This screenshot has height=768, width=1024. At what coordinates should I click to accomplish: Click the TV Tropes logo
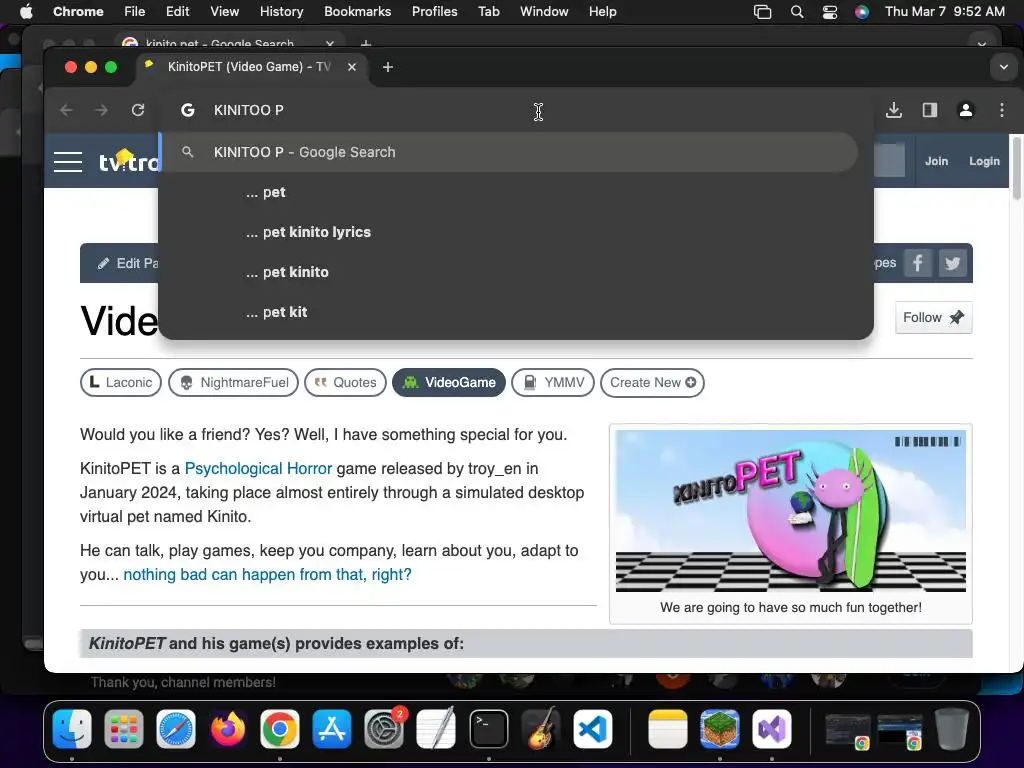click(x=129, y=161)
